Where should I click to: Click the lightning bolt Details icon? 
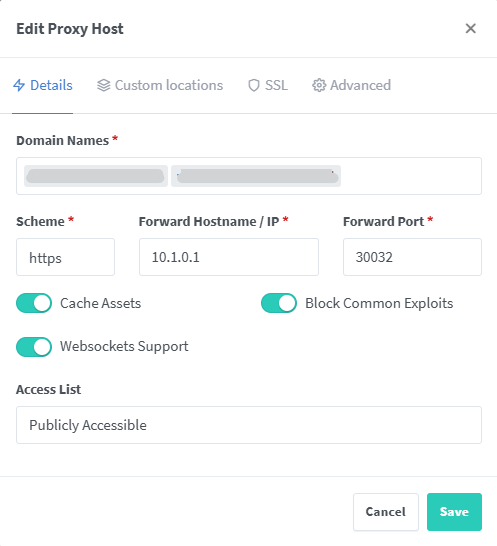(x=19, y=85)
